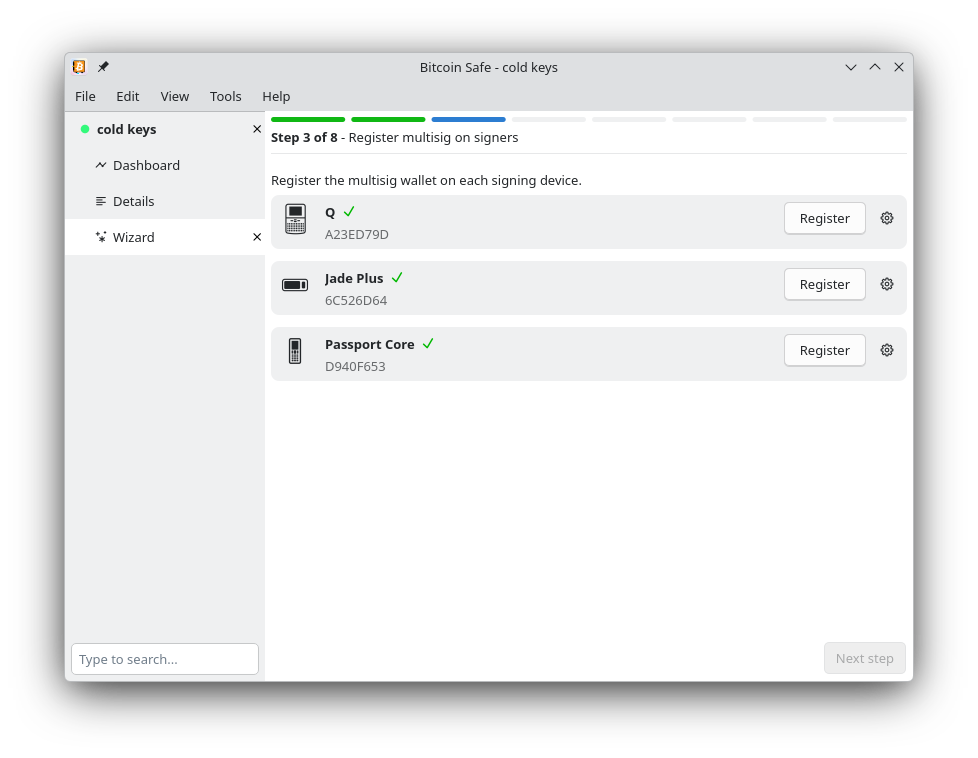Register multisig on Passport Core
The height and width of the screenshot is (758, 978).
(824, 351)
